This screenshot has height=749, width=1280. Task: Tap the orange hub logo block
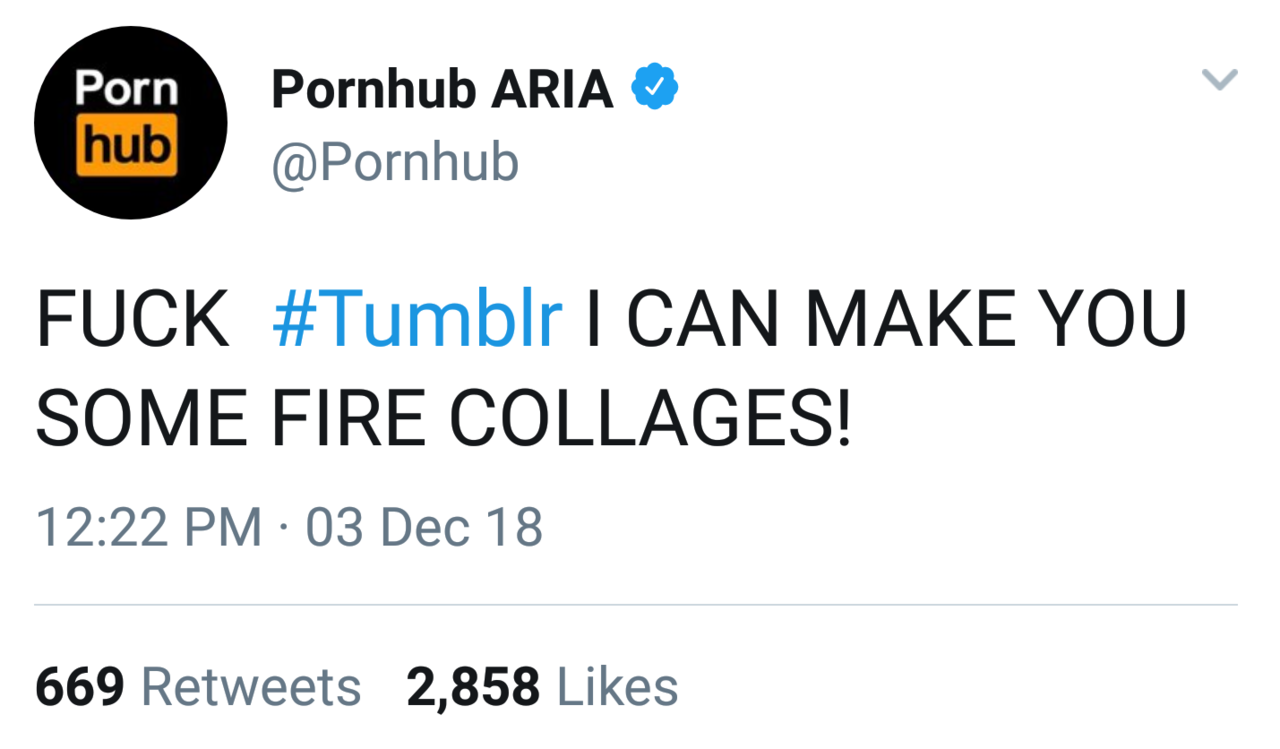(127, 146)
